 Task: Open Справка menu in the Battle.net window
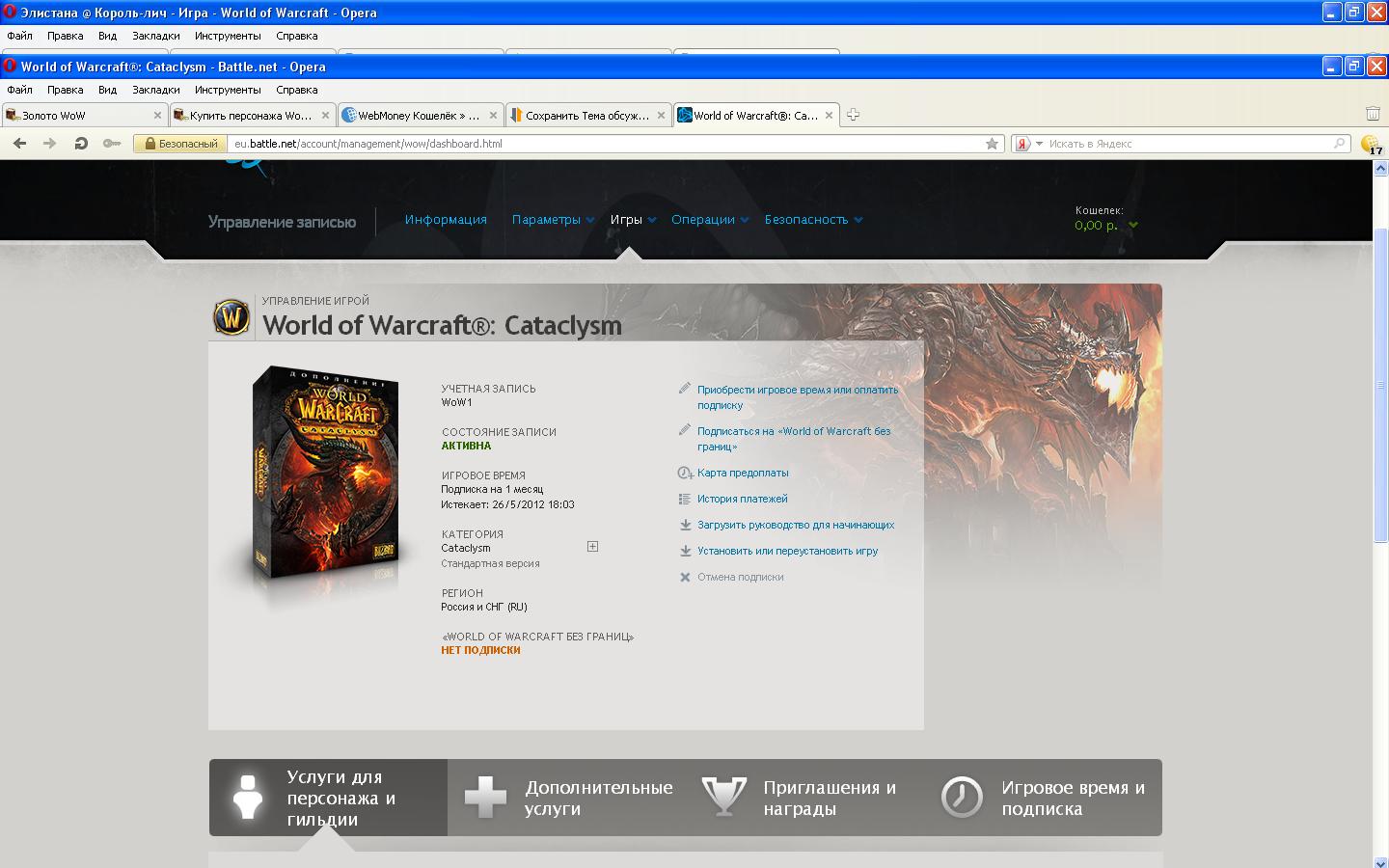pyautogui.click(x=296, y=90)
